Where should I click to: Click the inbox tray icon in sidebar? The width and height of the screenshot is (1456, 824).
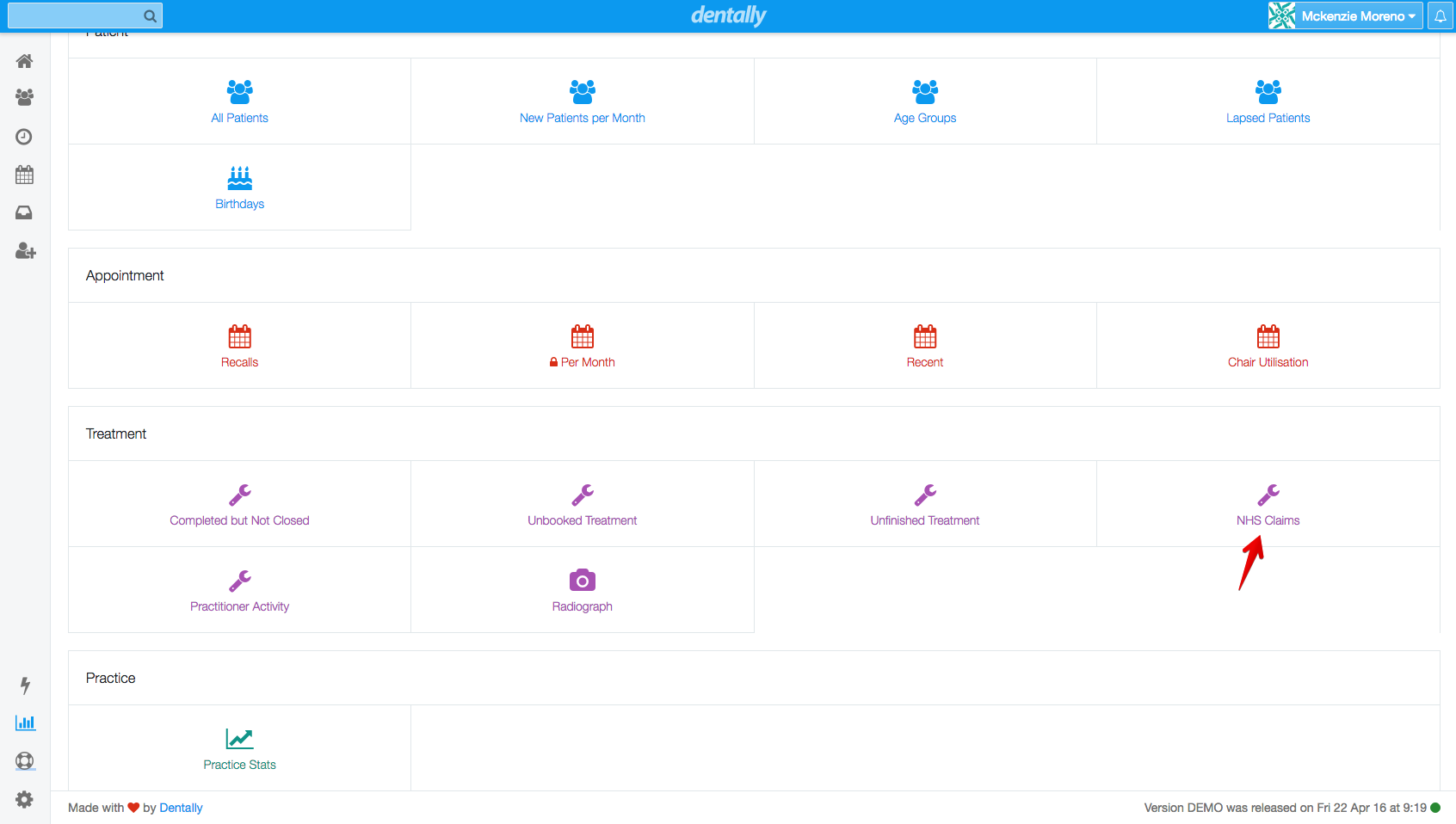(25, 212)
